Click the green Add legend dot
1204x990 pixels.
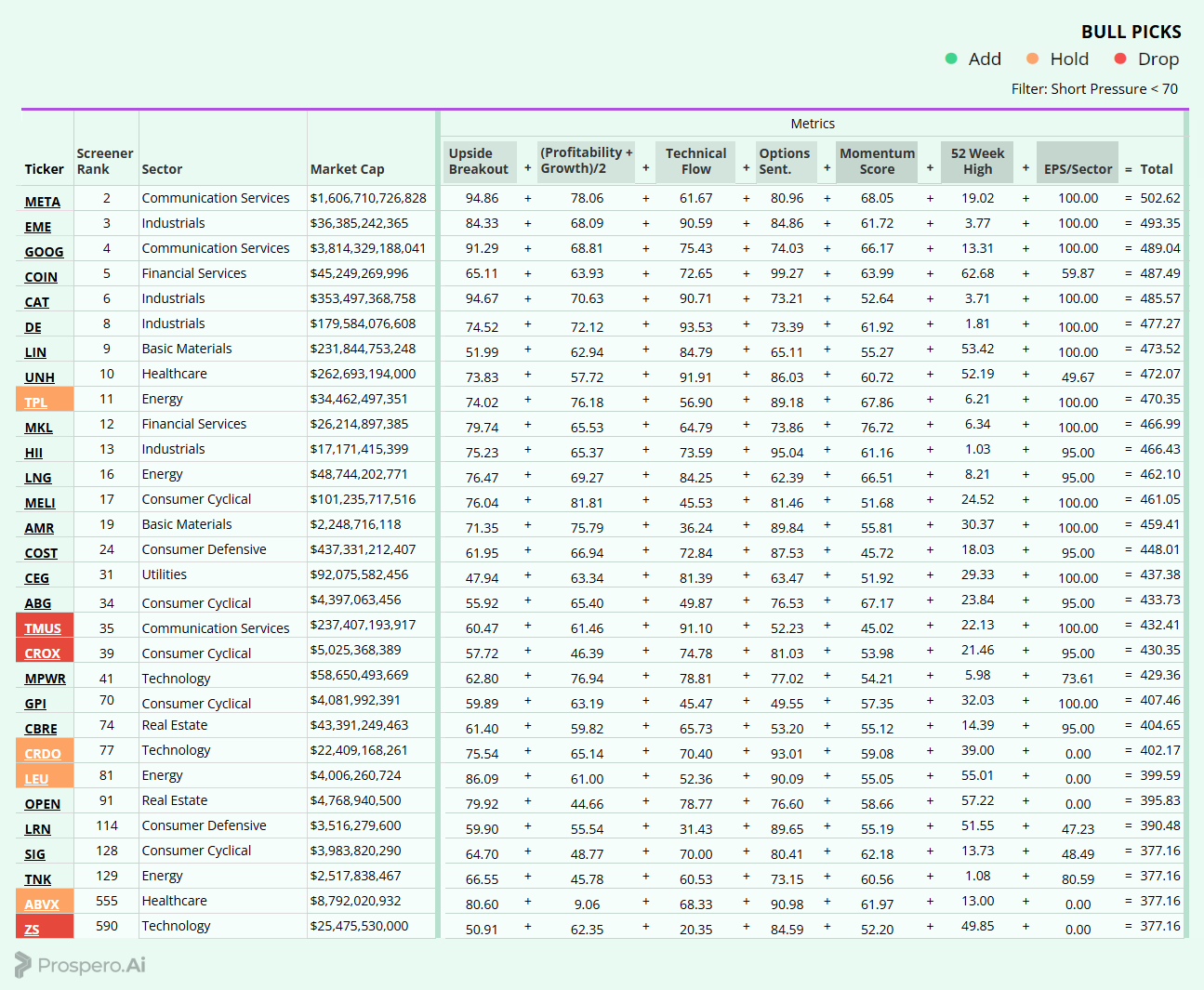click(x=951, y=59)
